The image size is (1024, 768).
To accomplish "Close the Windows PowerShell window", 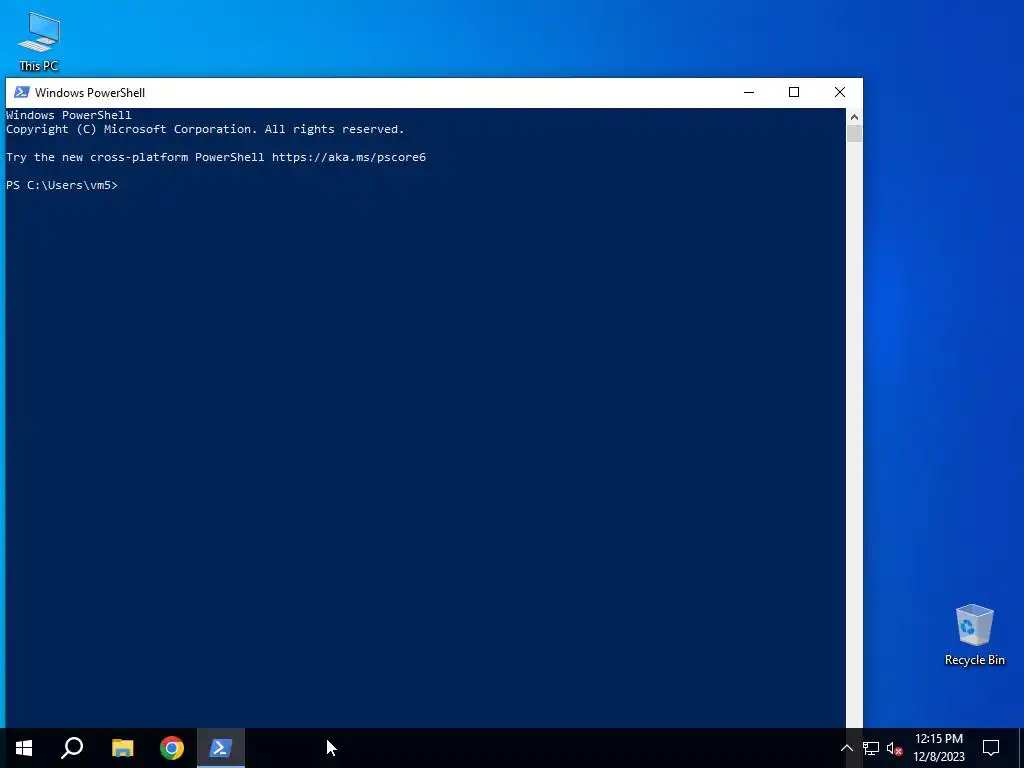I will pyautogui.click(x=840, y=92).
